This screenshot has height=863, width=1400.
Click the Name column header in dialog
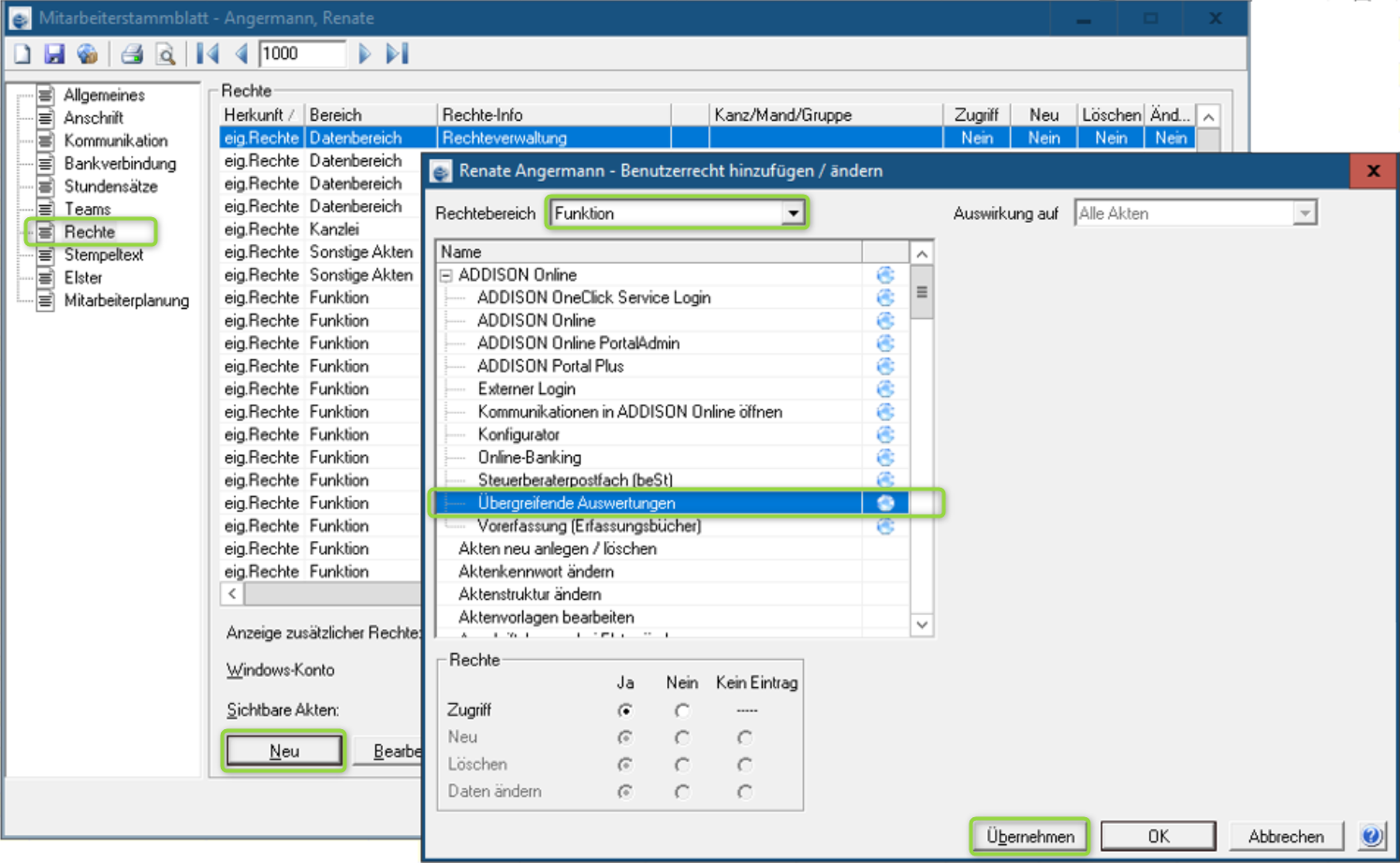click(649, 252)
